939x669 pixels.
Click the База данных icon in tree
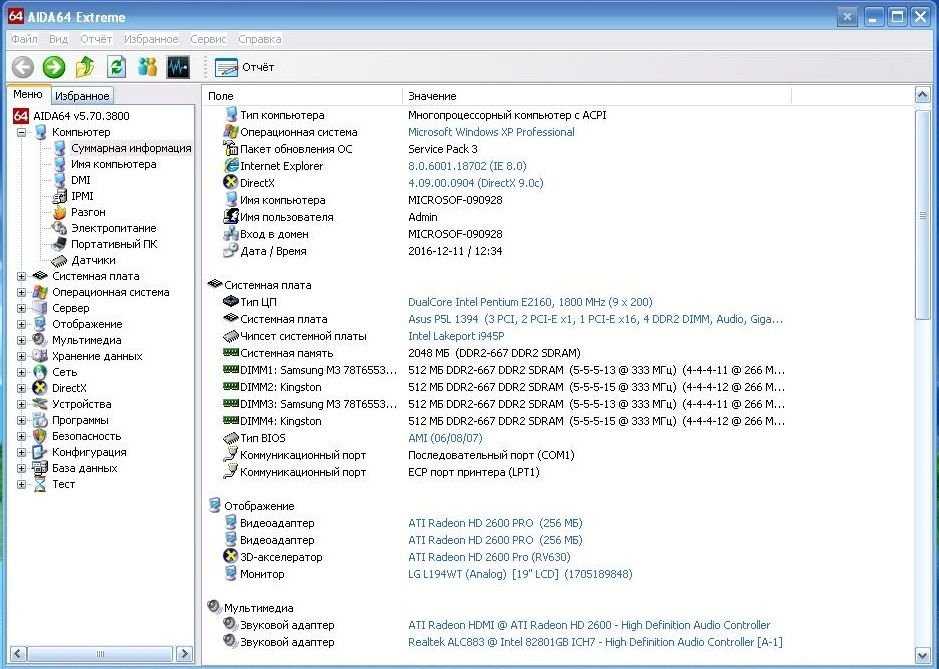coord(40,468)
